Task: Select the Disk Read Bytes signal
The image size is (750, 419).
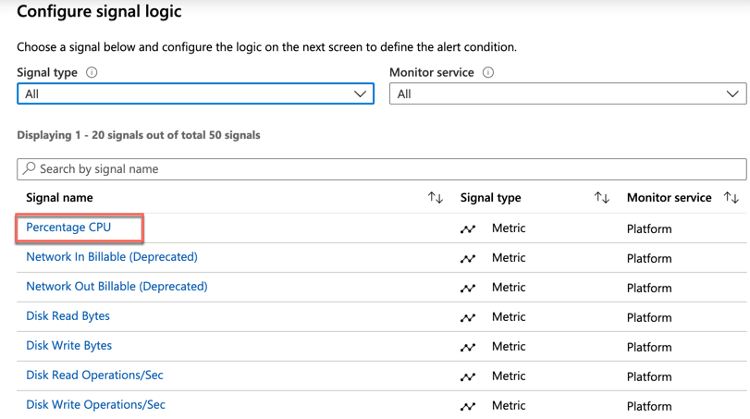Action: pos(68,316)
